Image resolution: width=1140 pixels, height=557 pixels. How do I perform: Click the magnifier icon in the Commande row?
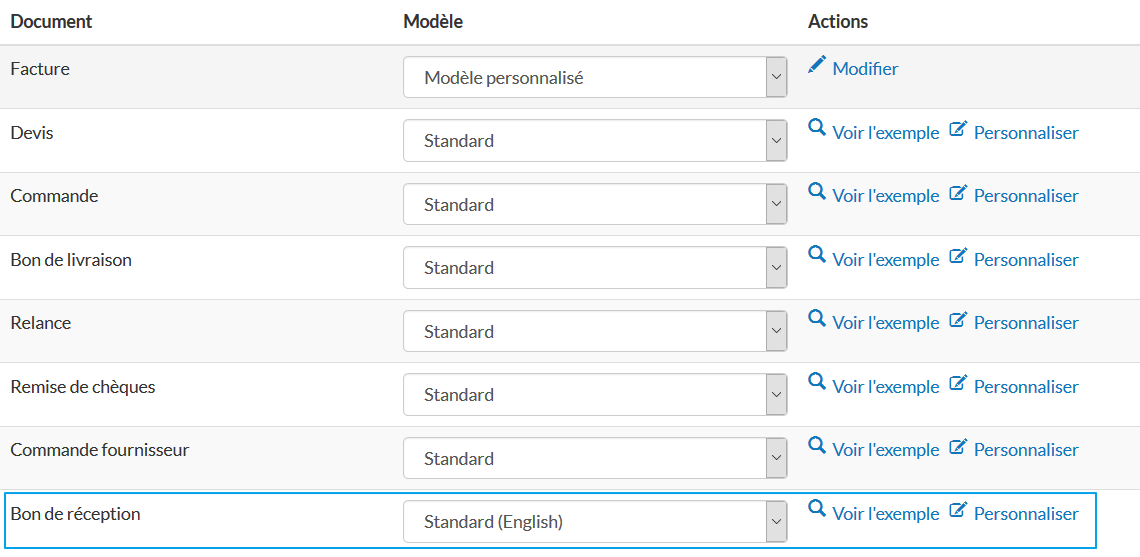click(817, 192)
